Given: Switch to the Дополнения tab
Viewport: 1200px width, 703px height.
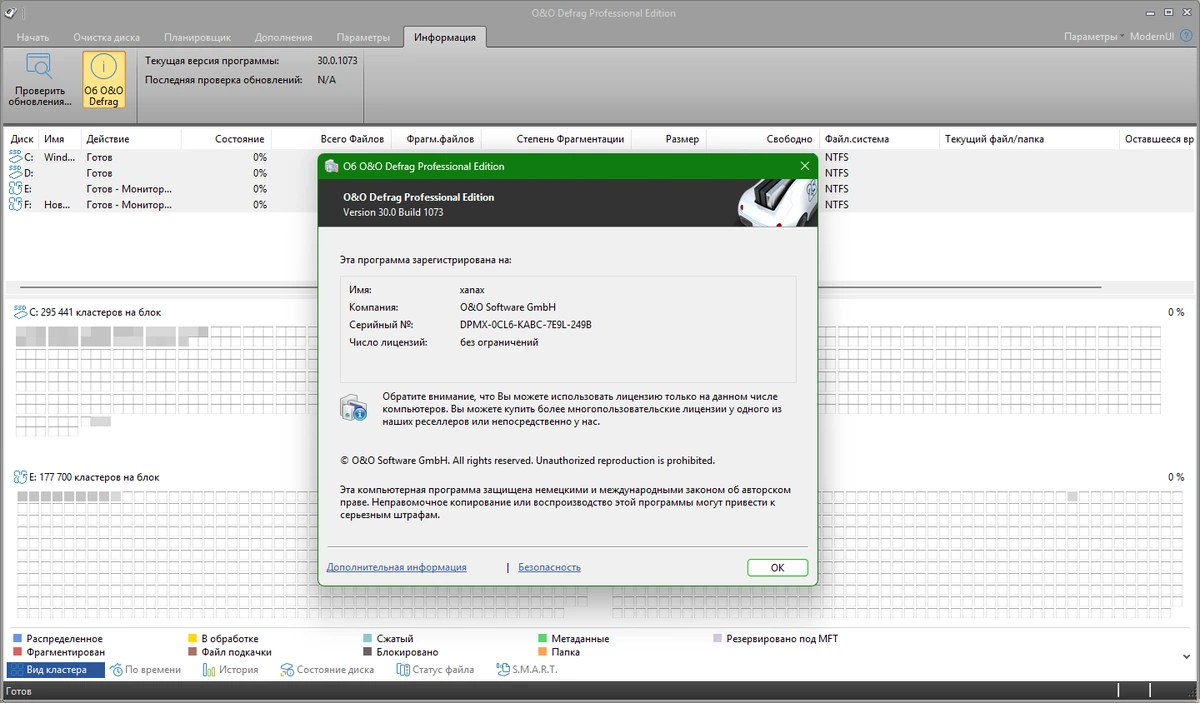Looking at the screenshot, I should (x=284, y=37).
